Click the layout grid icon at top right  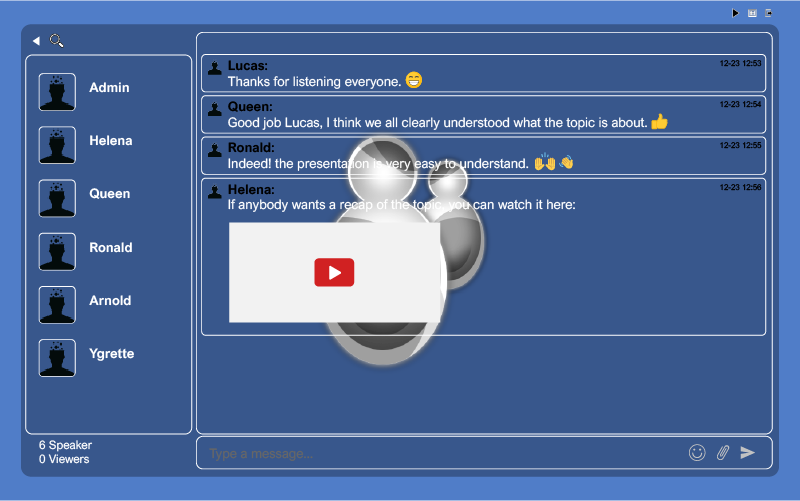(x=752, y=13)
